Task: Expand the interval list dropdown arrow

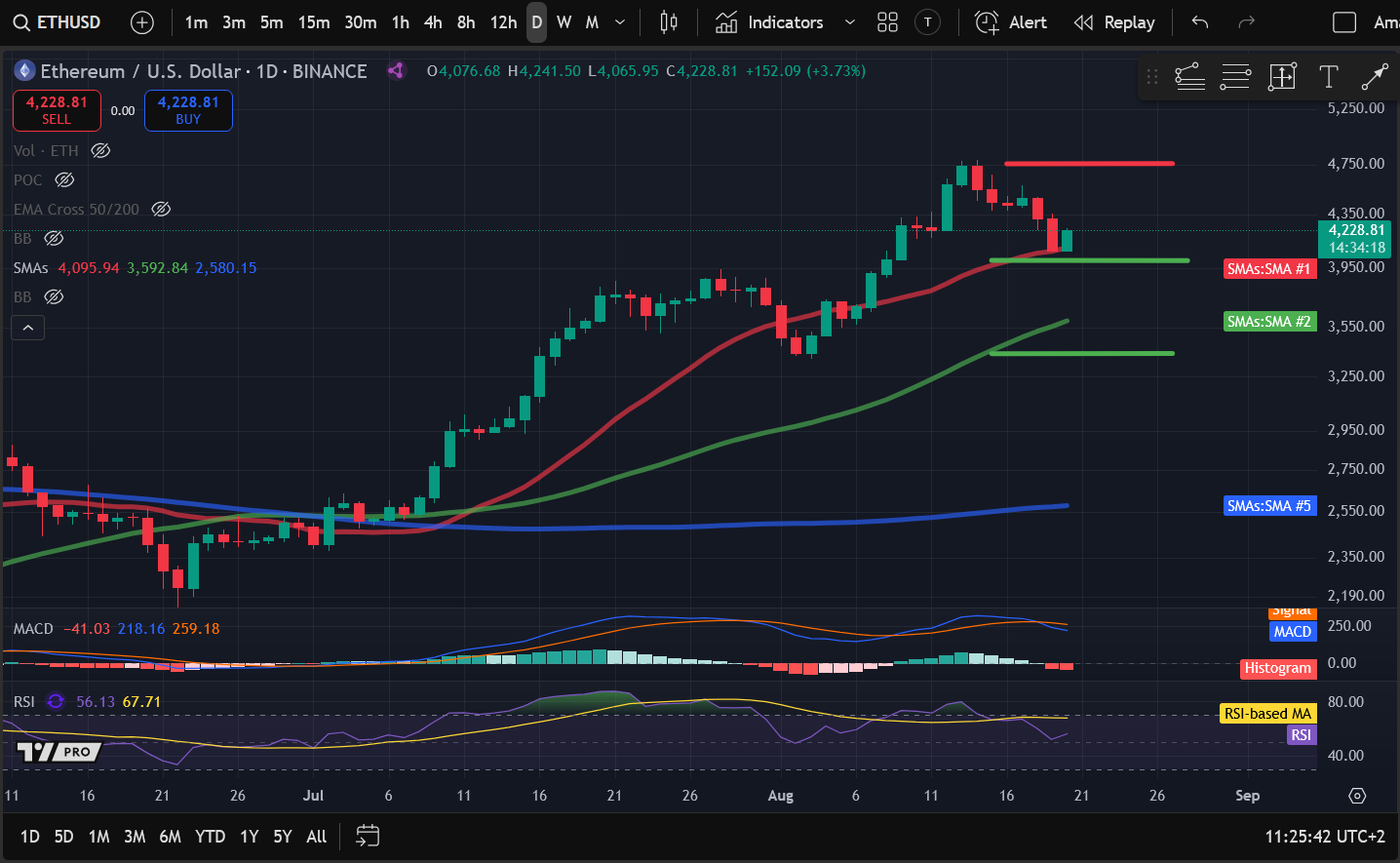Action: coord(620,22)
